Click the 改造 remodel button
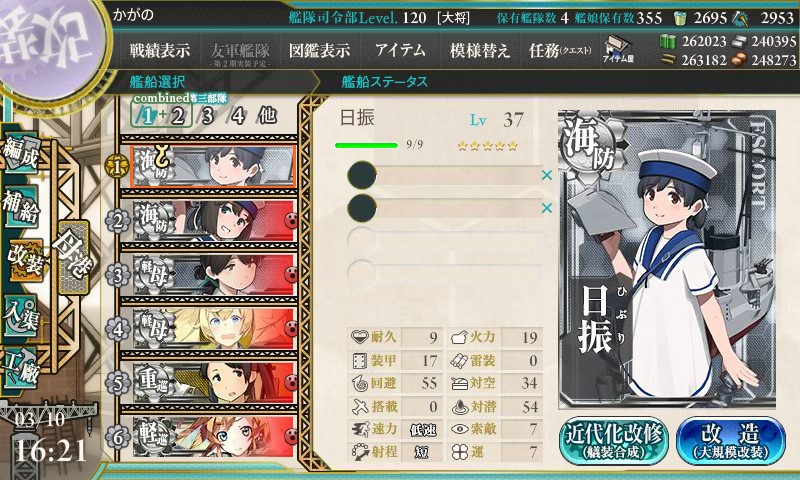Viewport: 800px width, 480px height. pos(731,441)
